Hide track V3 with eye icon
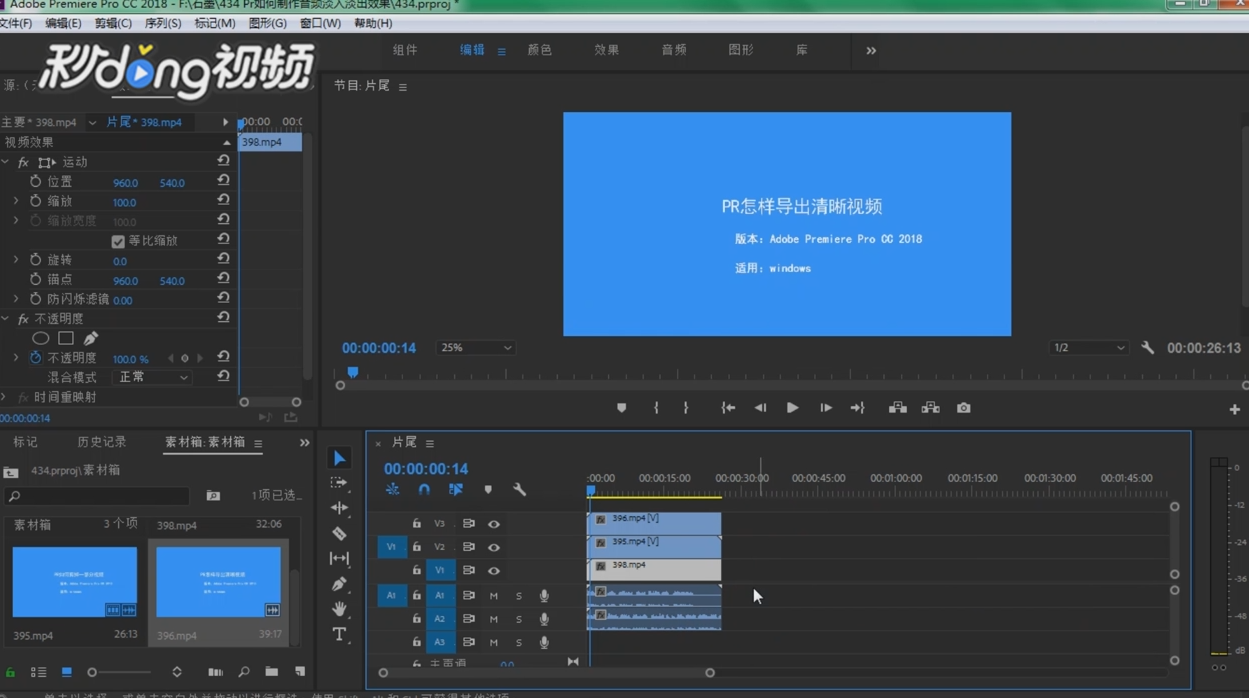Screen dimensions: 1249x698 [x=494, y=524]
